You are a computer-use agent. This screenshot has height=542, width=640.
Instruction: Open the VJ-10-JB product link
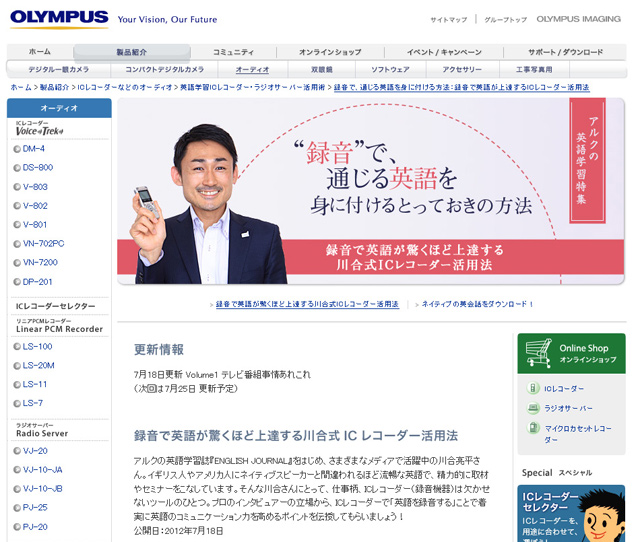(x=42, y=489)
